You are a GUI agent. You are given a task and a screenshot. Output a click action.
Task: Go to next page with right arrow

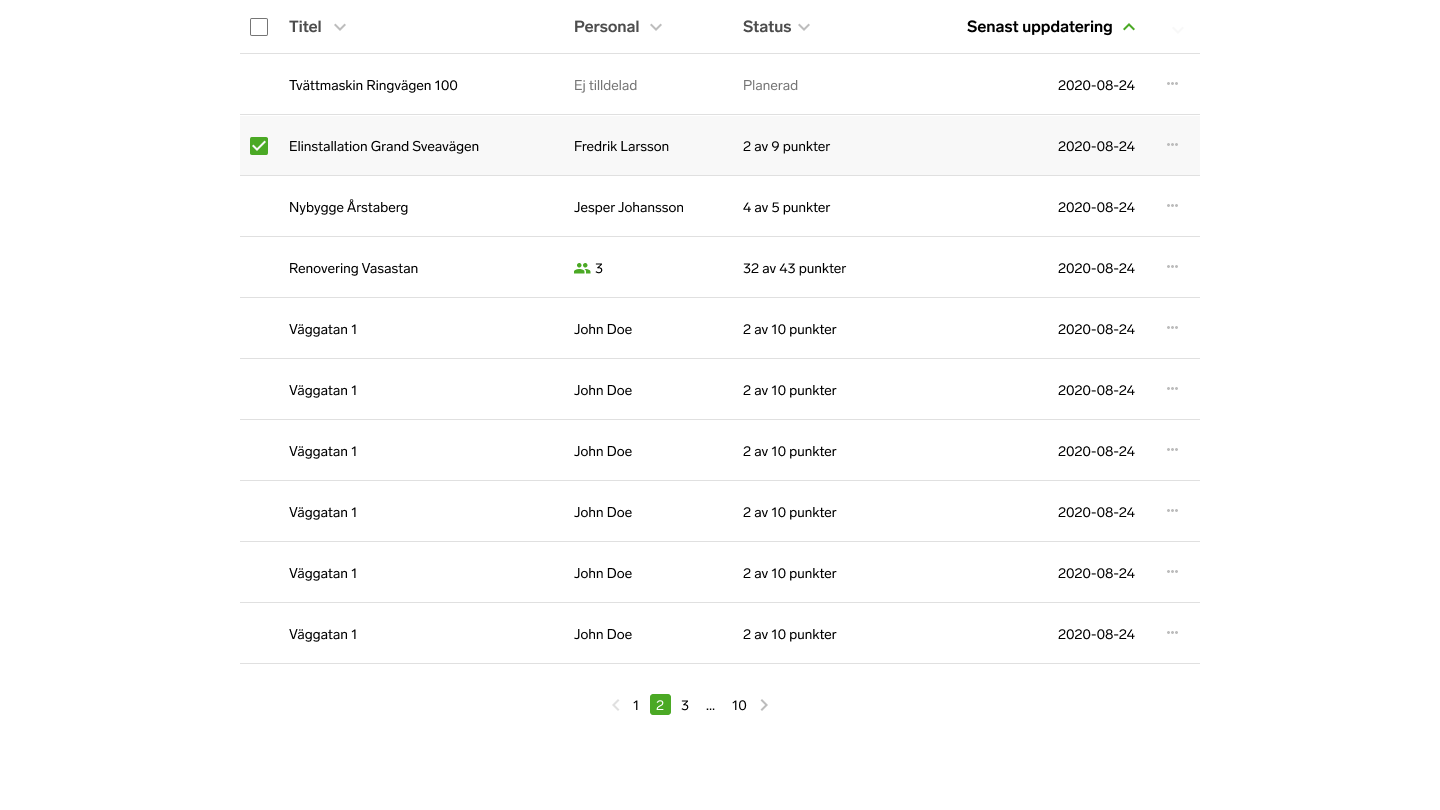764,705
